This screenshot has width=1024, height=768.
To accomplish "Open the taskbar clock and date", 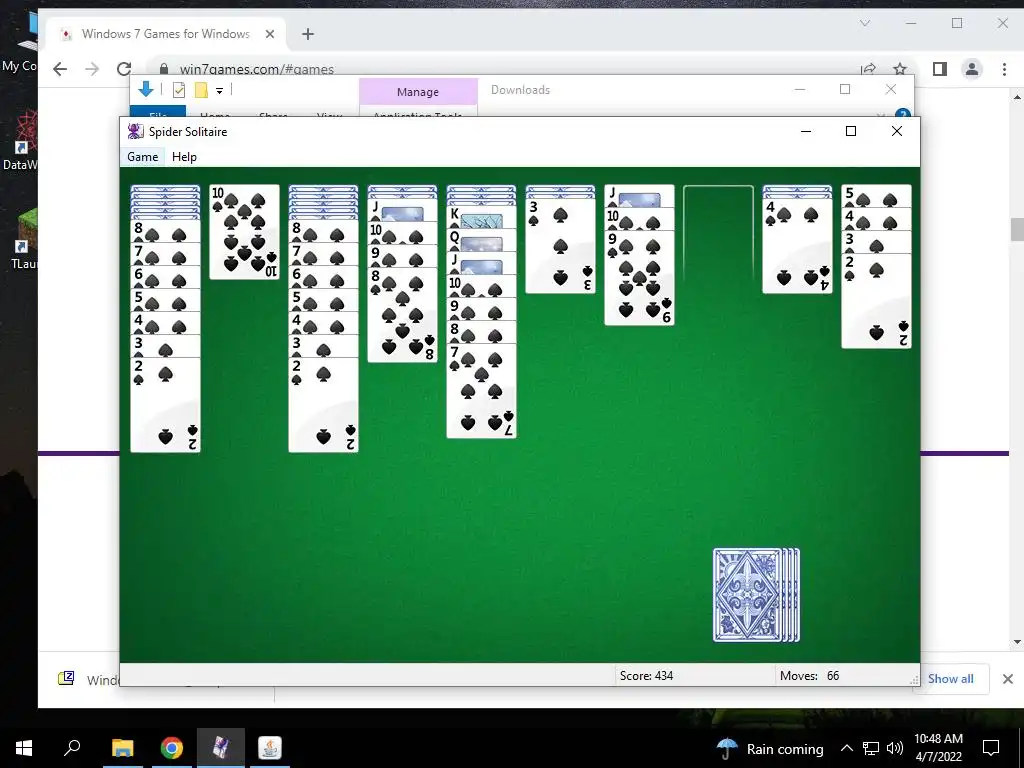I will 938,748.
